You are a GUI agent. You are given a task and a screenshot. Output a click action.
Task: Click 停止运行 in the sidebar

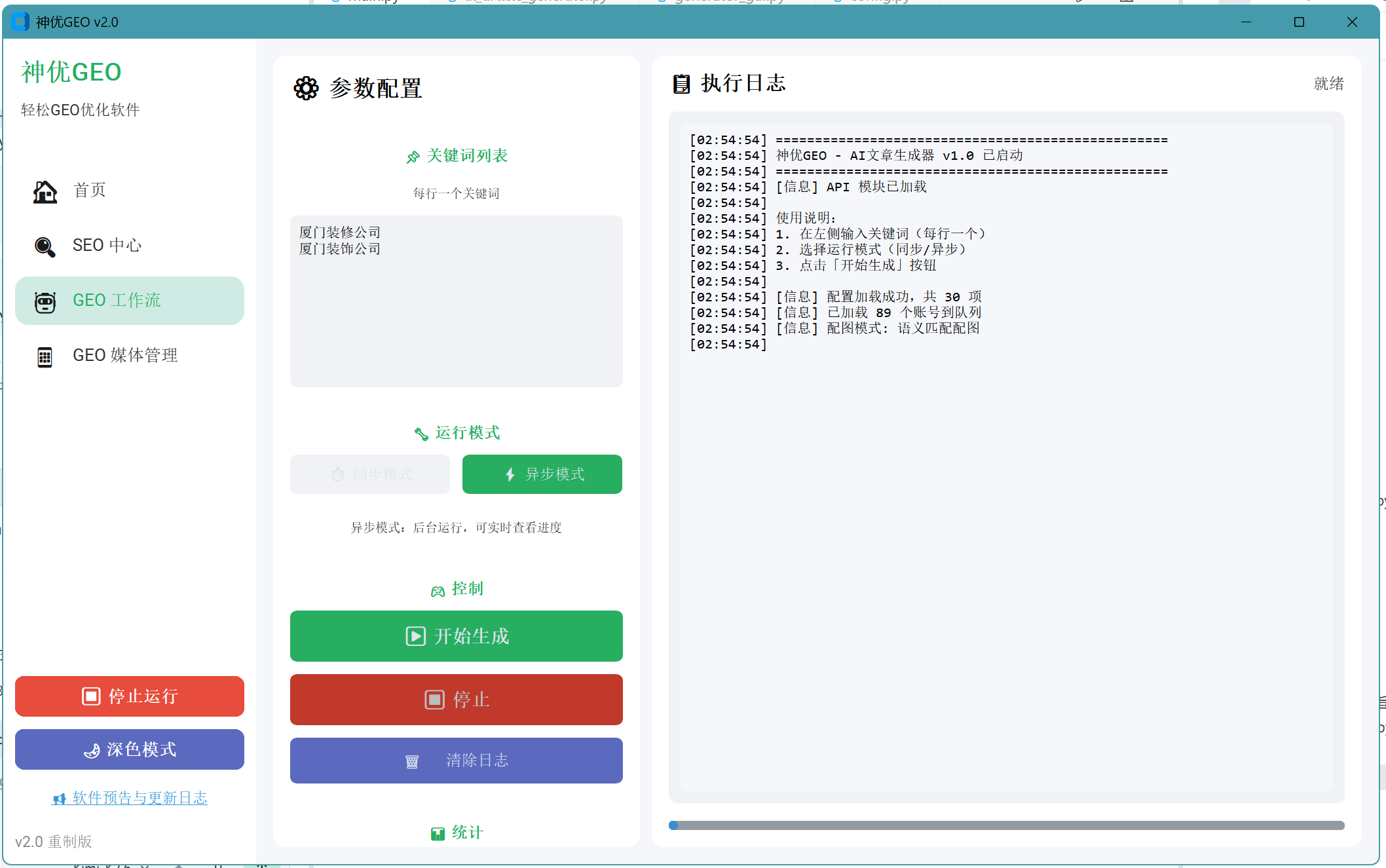[130, 696]
